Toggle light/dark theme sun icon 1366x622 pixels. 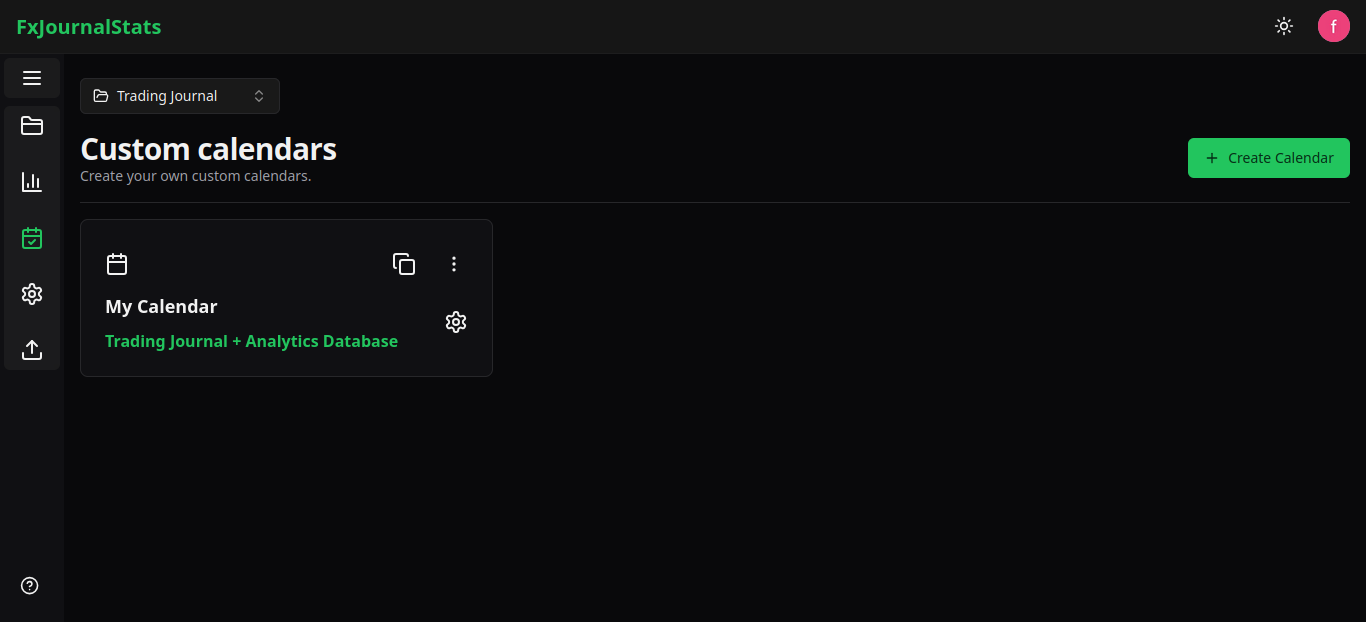pos(1284,27)
